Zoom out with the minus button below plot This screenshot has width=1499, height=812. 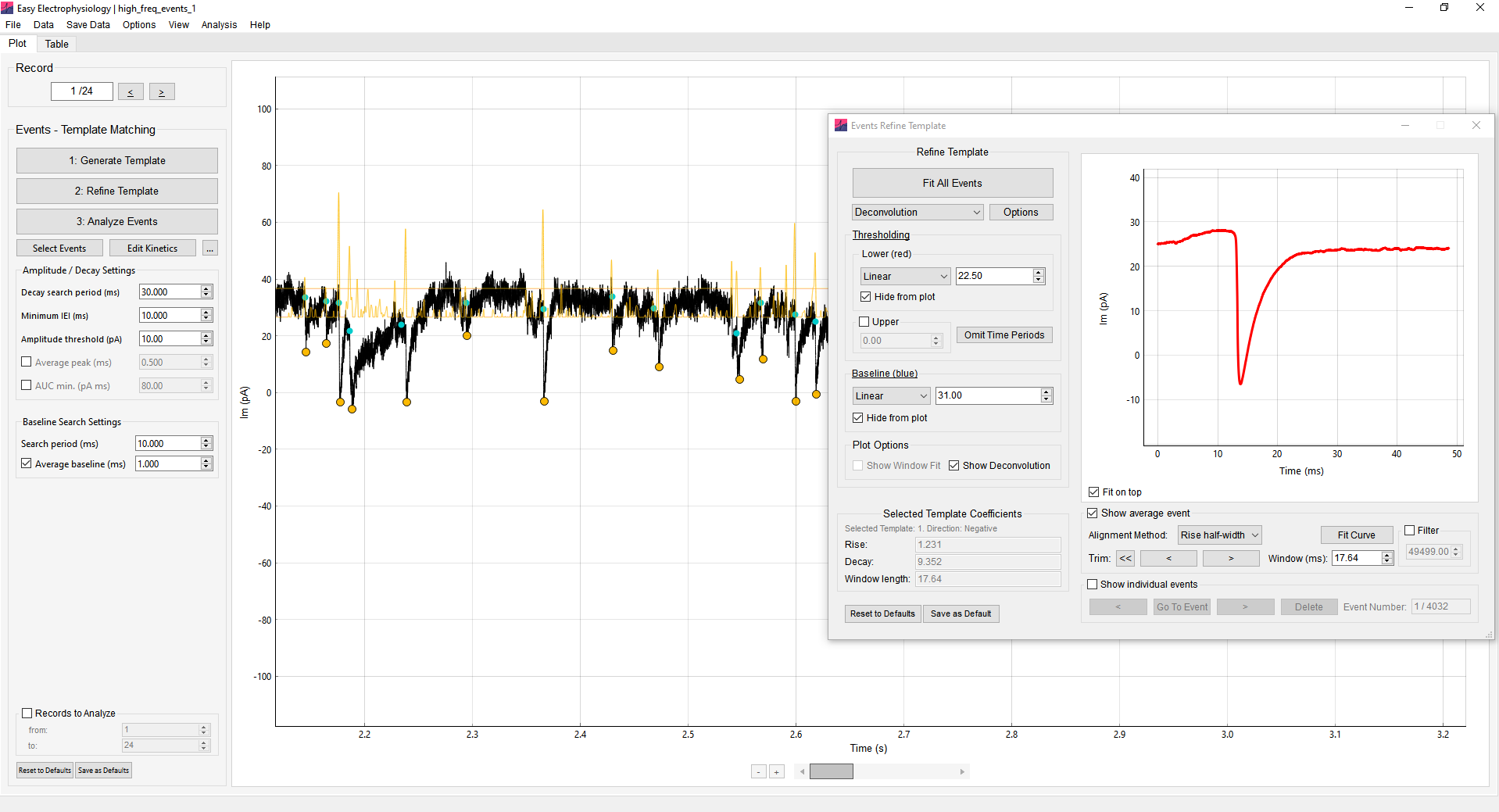click(x=759, y=772)
